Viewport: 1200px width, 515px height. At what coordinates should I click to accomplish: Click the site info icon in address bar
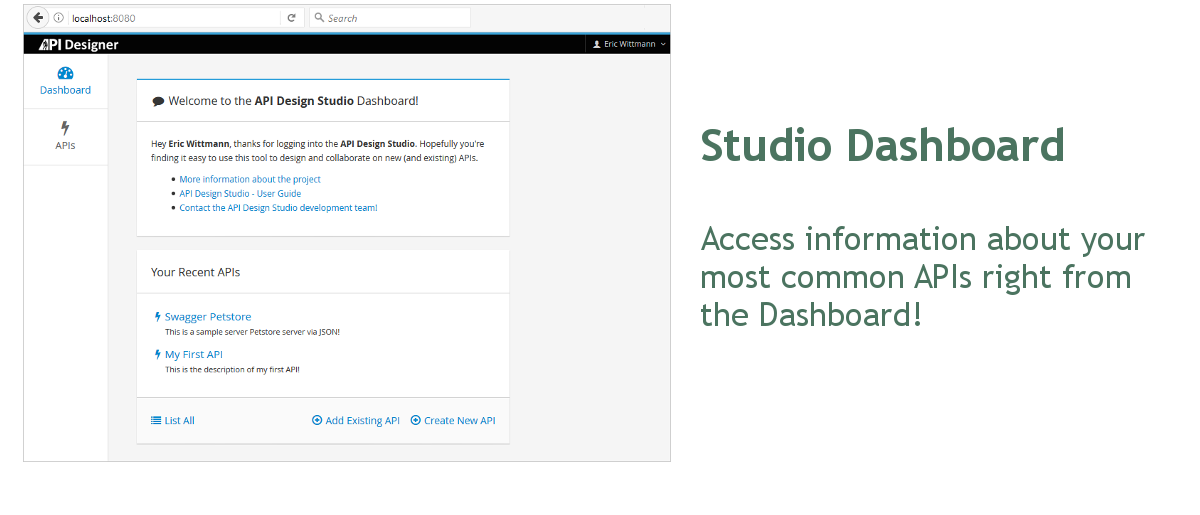[59, 18]
